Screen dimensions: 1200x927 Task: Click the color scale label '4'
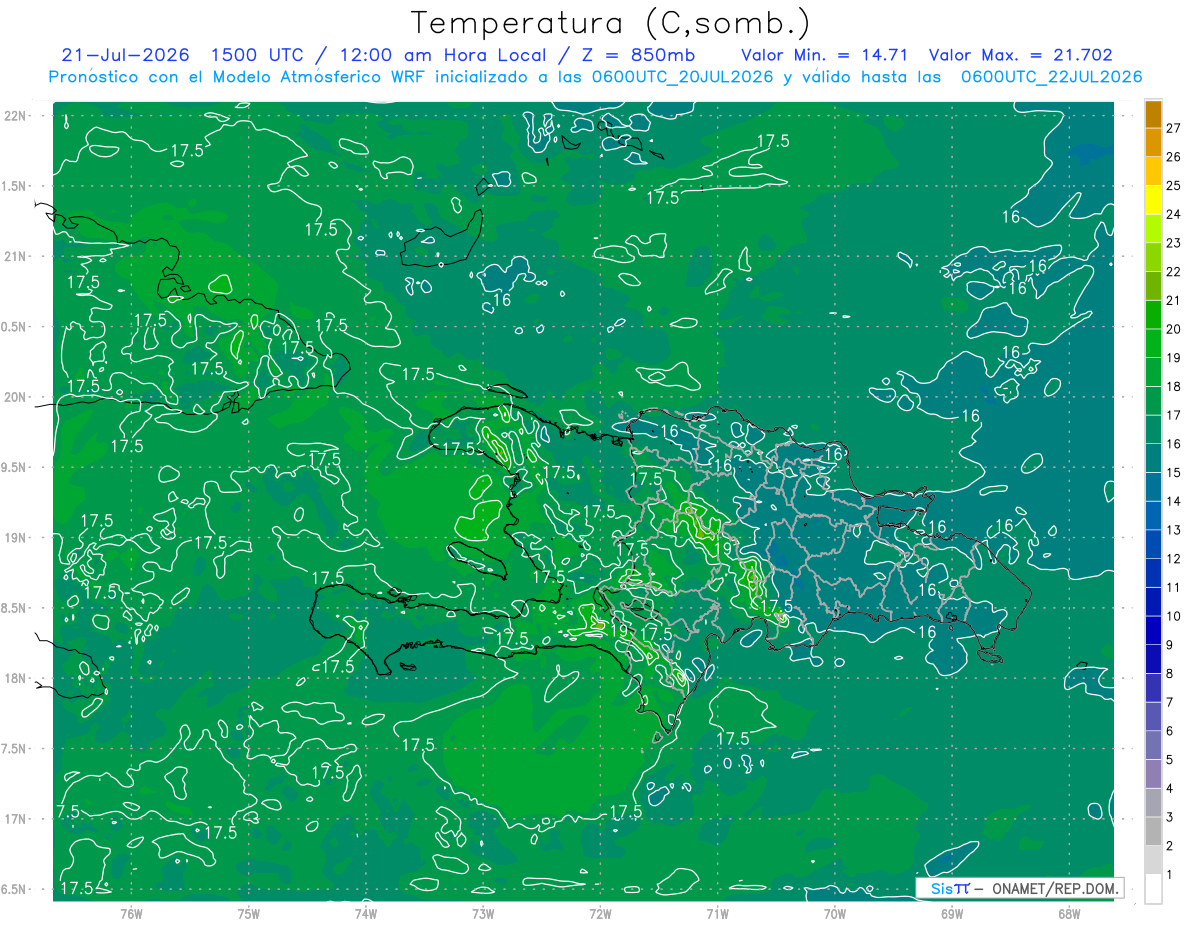1170,789
